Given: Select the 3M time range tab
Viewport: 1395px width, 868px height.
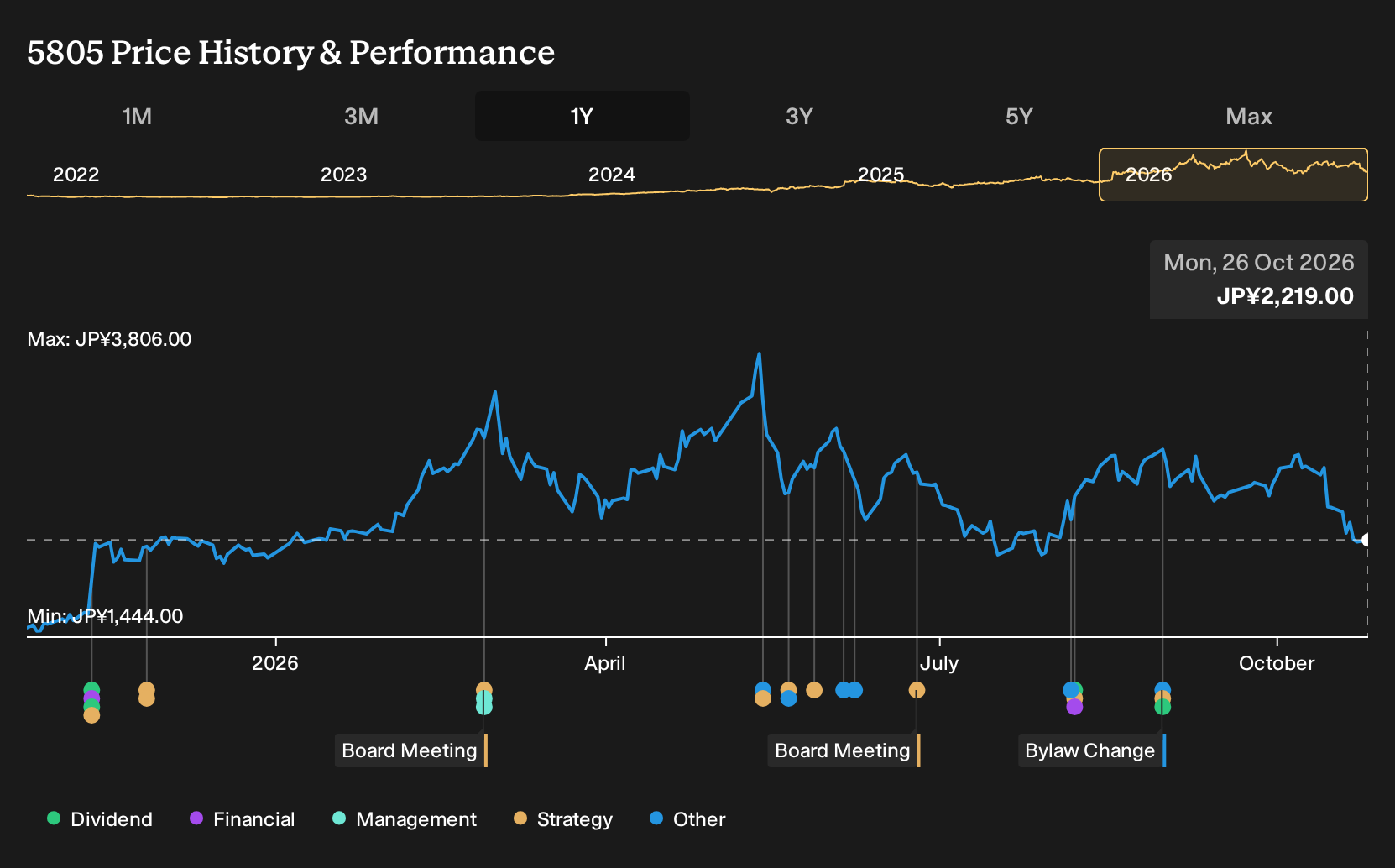Looking at the screenshot, I should click(x=361, y=116).
